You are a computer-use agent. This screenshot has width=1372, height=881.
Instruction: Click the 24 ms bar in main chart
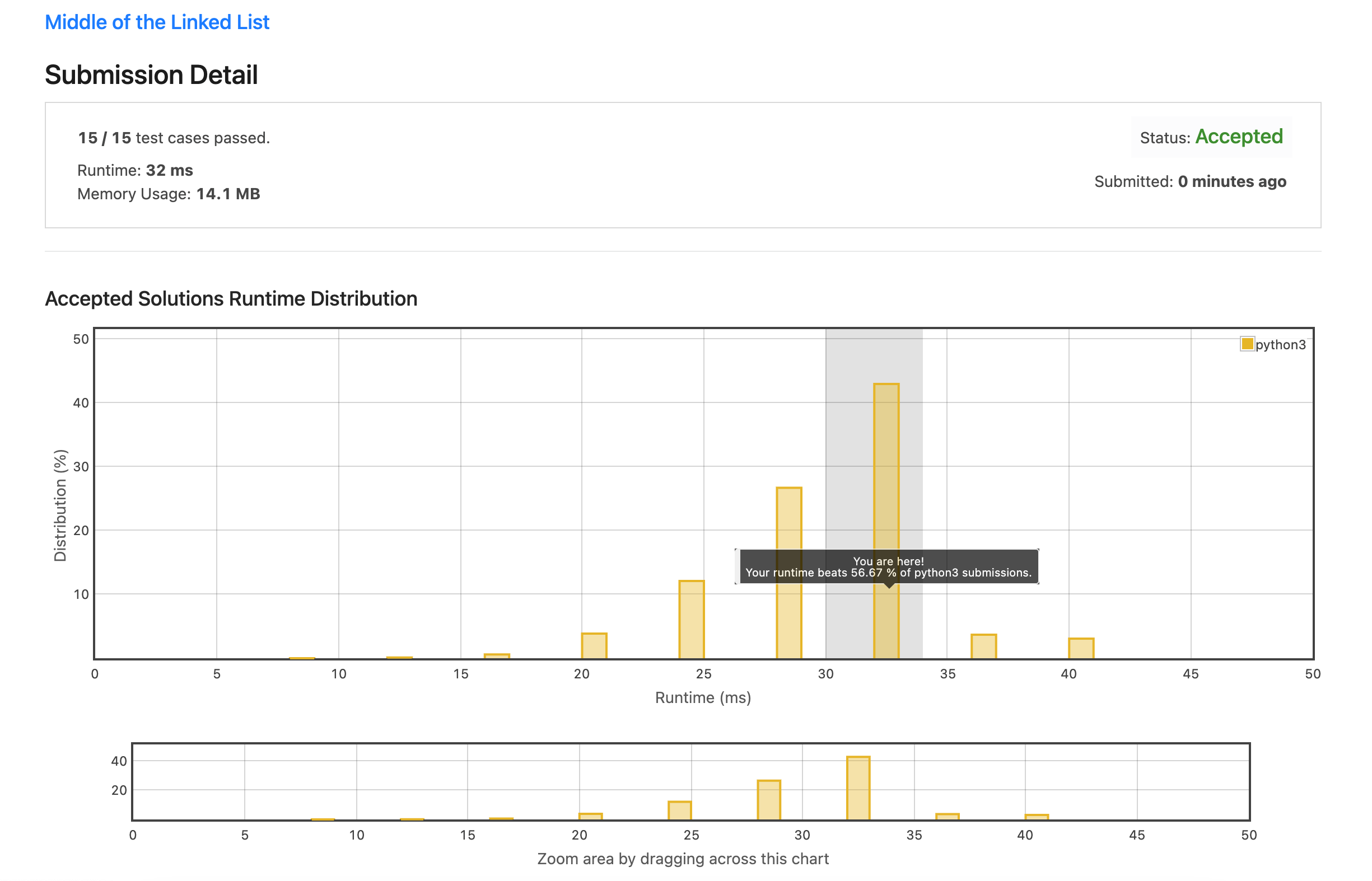(x=692, y=620)
